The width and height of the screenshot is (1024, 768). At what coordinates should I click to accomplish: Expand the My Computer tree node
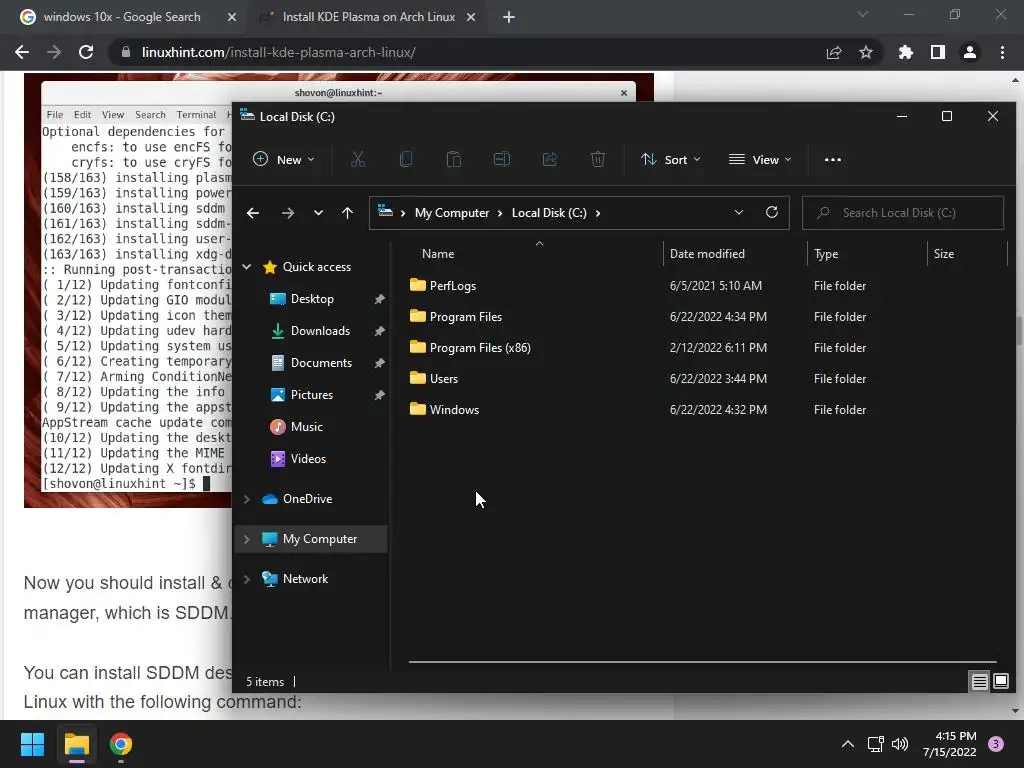click(x=247, y=539)
